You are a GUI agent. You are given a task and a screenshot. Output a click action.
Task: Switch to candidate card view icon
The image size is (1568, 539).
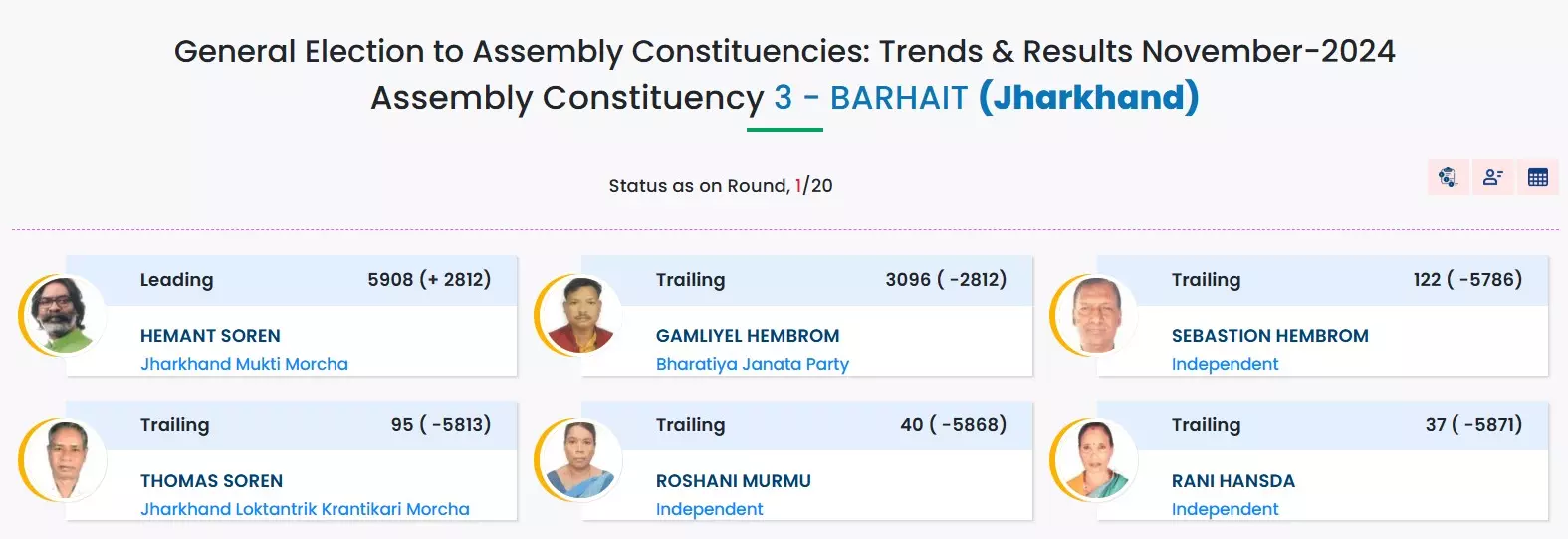(x=1492, y=178)
